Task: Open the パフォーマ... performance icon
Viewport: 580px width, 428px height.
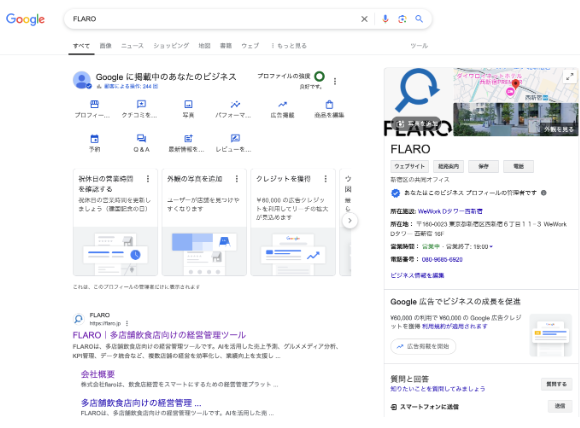Action: point(235,104)
